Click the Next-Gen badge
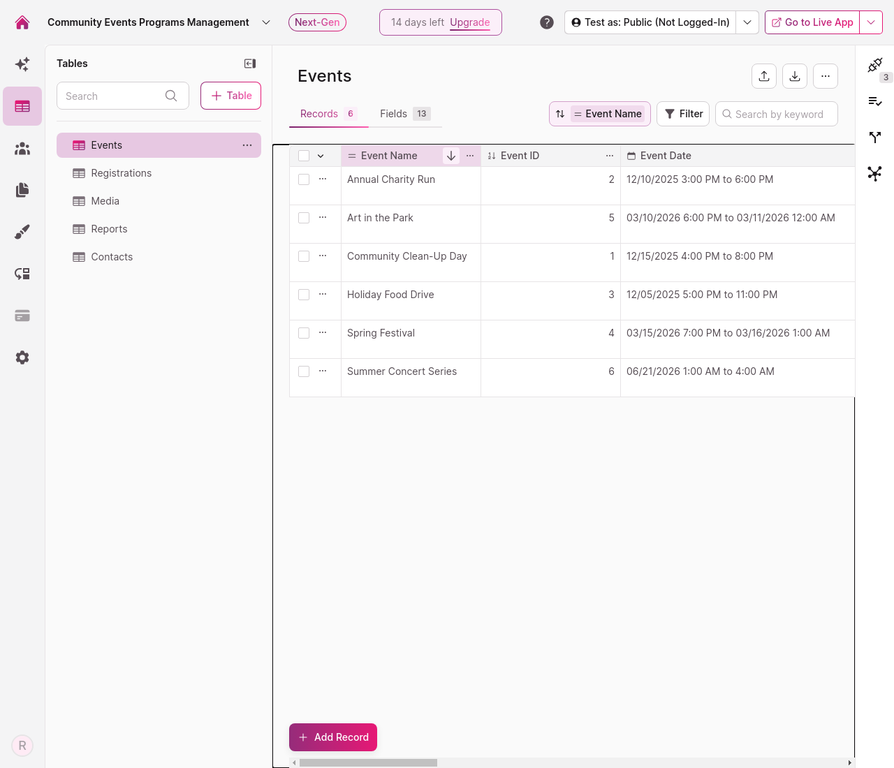Viewport: 894px width, 768px height. pyautogui.click(x=317, y=22)
